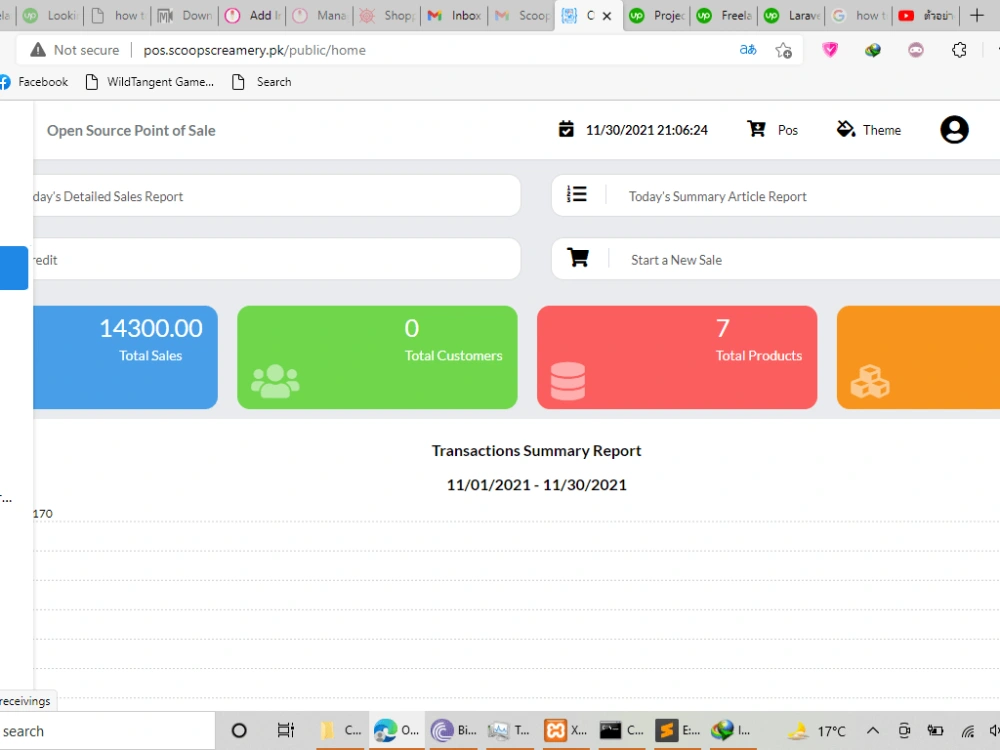The image size is (1000, 750).
Task: Click the Pos link in header
Action: [788, 130]
